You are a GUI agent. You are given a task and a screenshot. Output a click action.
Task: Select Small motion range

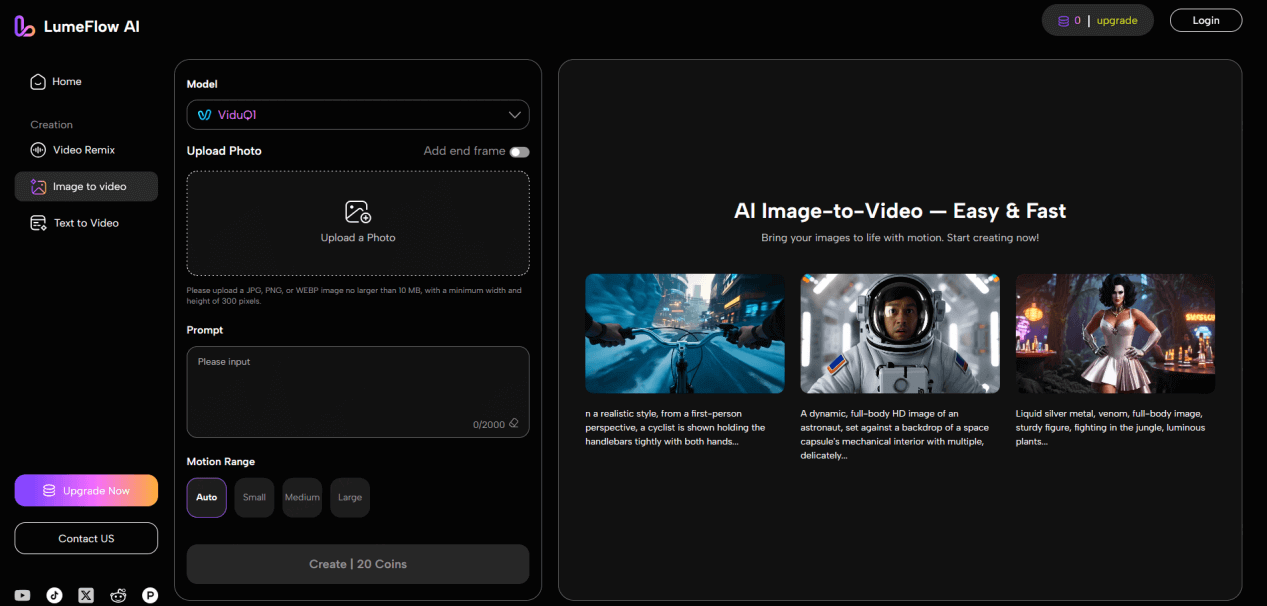pyautogui.click(x=254, y=497)
